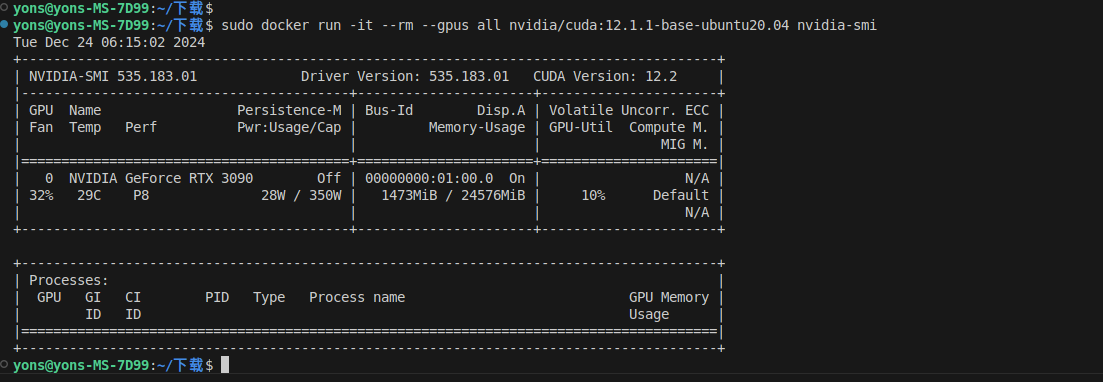Image resolution: width=1103 pixels, height=382 pixels.
Task: Click the blue dot beside the docker command
Action: point(5,25)
